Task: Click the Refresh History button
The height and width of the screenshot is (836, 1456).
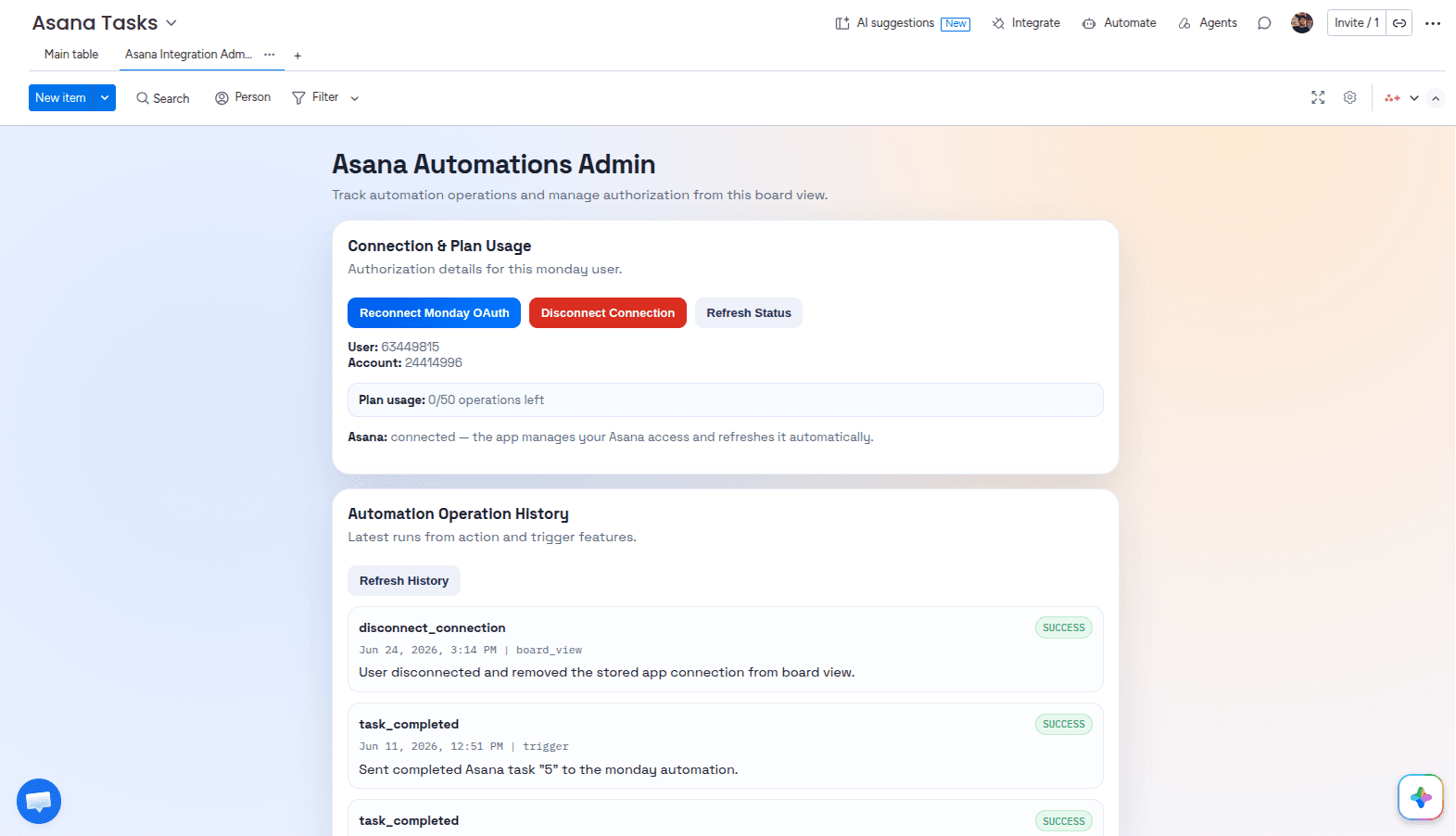Action: 404,580
